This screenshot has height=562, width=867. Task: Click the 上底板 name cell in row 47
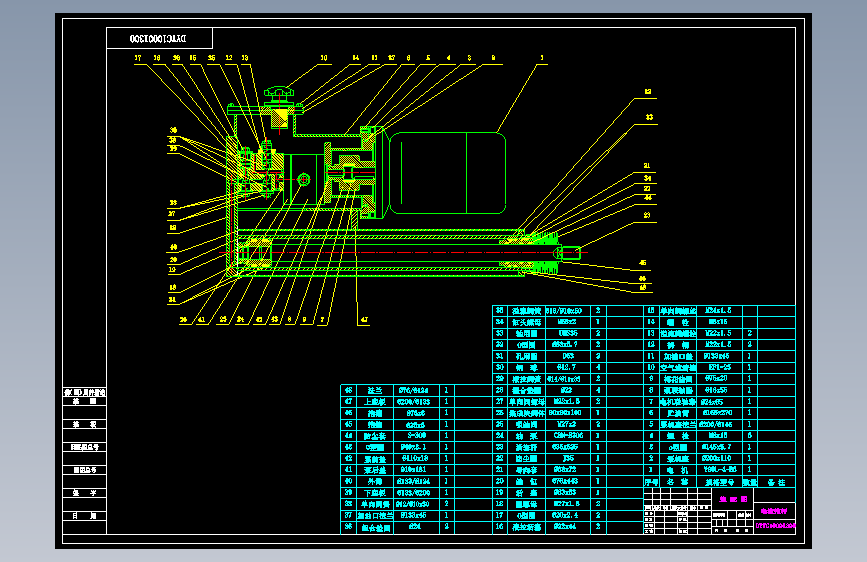(x=375, y=402)
